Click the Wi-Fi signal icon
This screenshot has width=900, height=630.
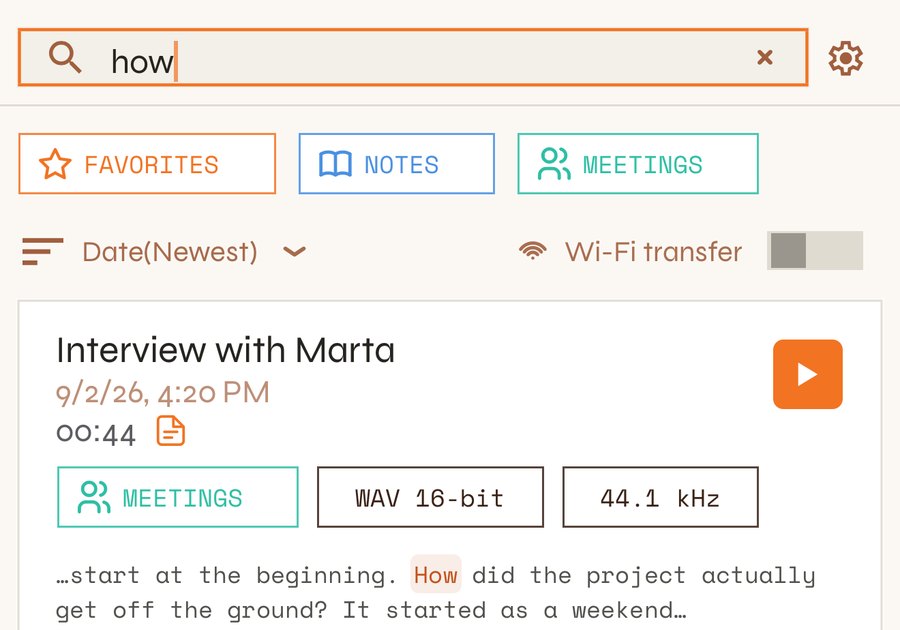[533, 251]
